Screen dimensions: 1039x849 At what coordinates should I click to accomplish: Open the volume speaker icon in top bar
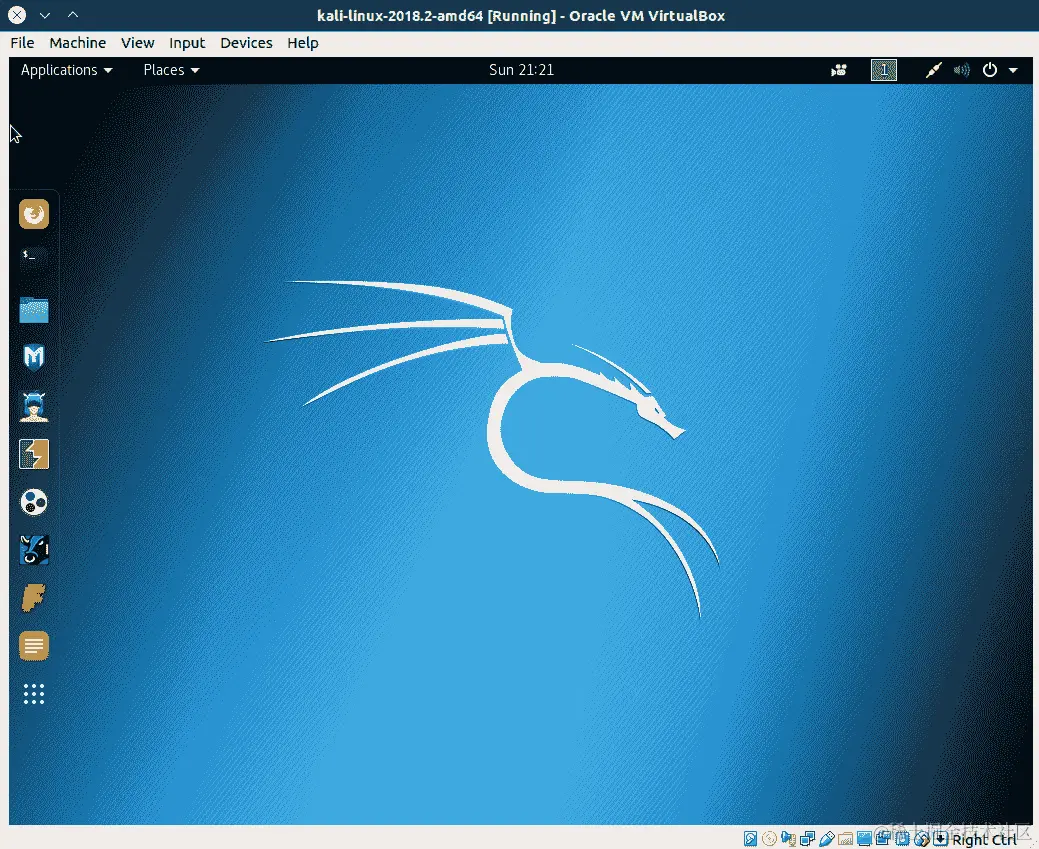[x=961, y=70]
